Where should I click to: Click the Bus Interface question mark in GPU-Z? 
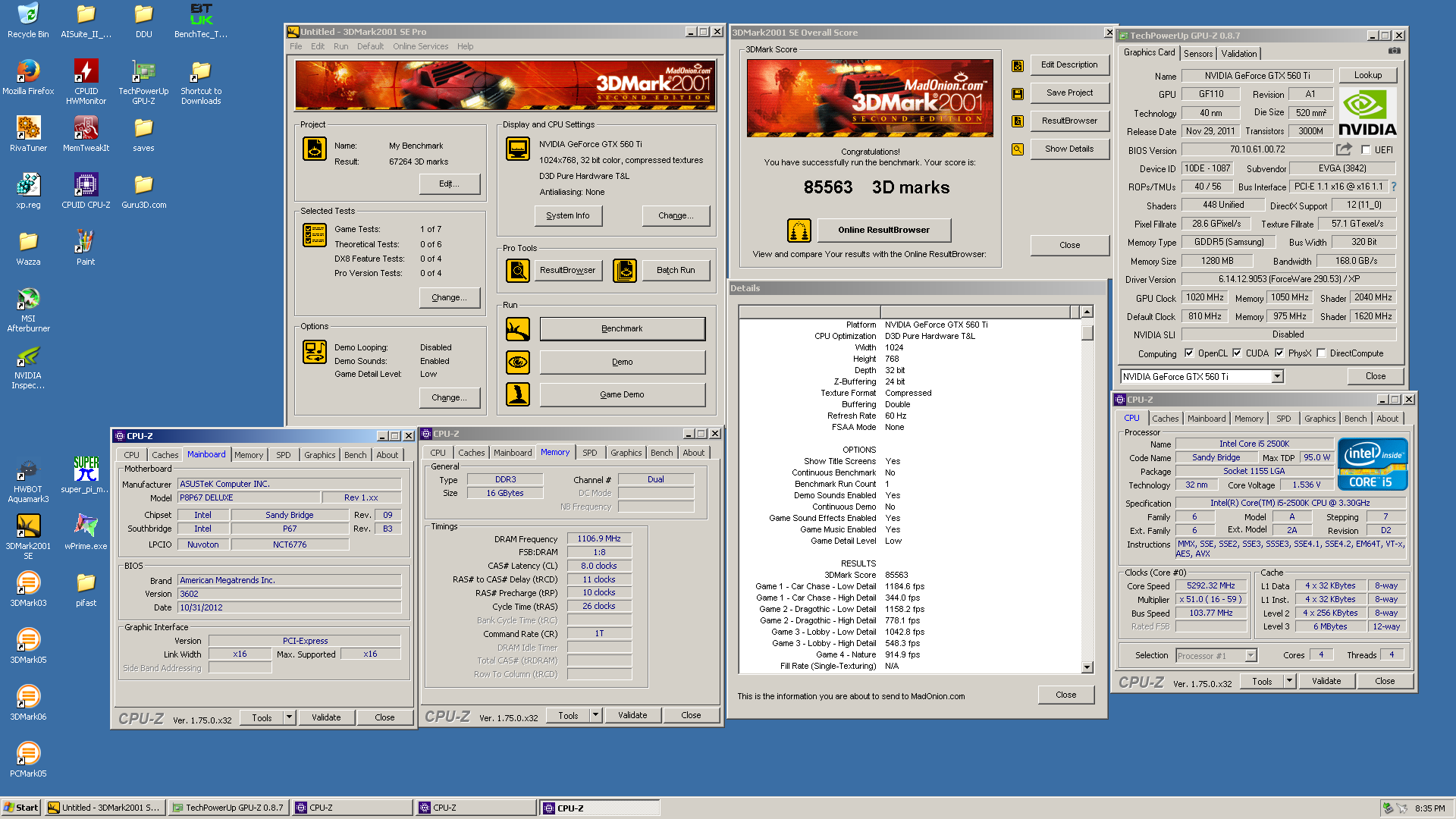(x=1393, y=187)
